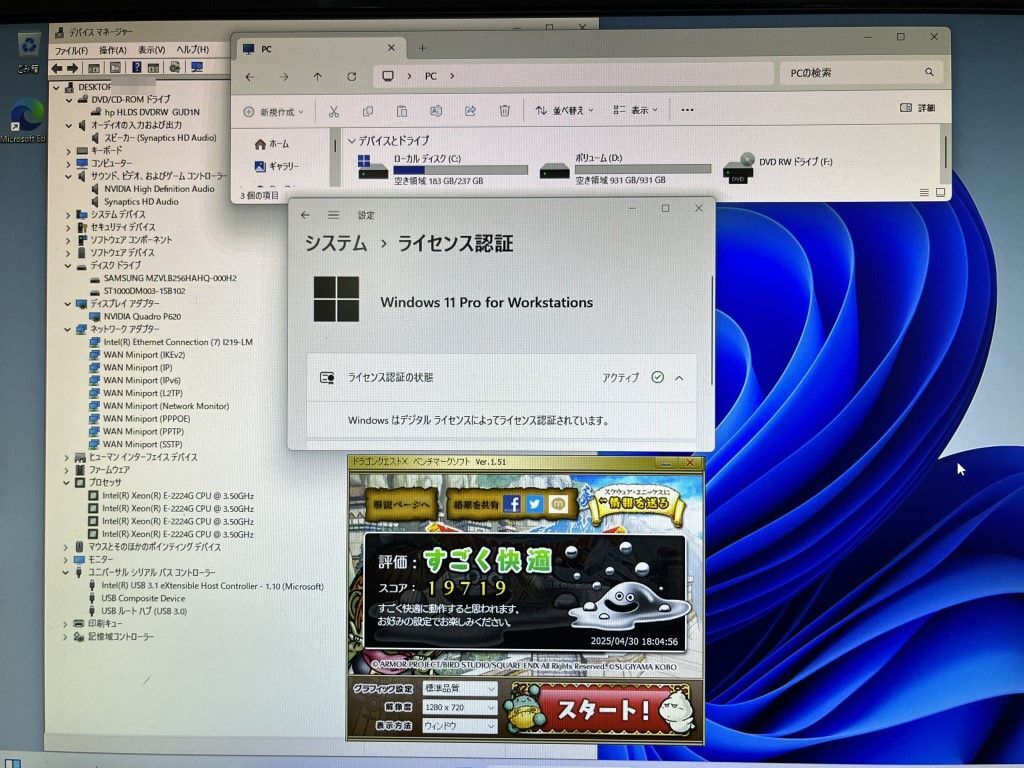
Task: Select USB Composite Device entry
Action: click(x=136, y=598)
